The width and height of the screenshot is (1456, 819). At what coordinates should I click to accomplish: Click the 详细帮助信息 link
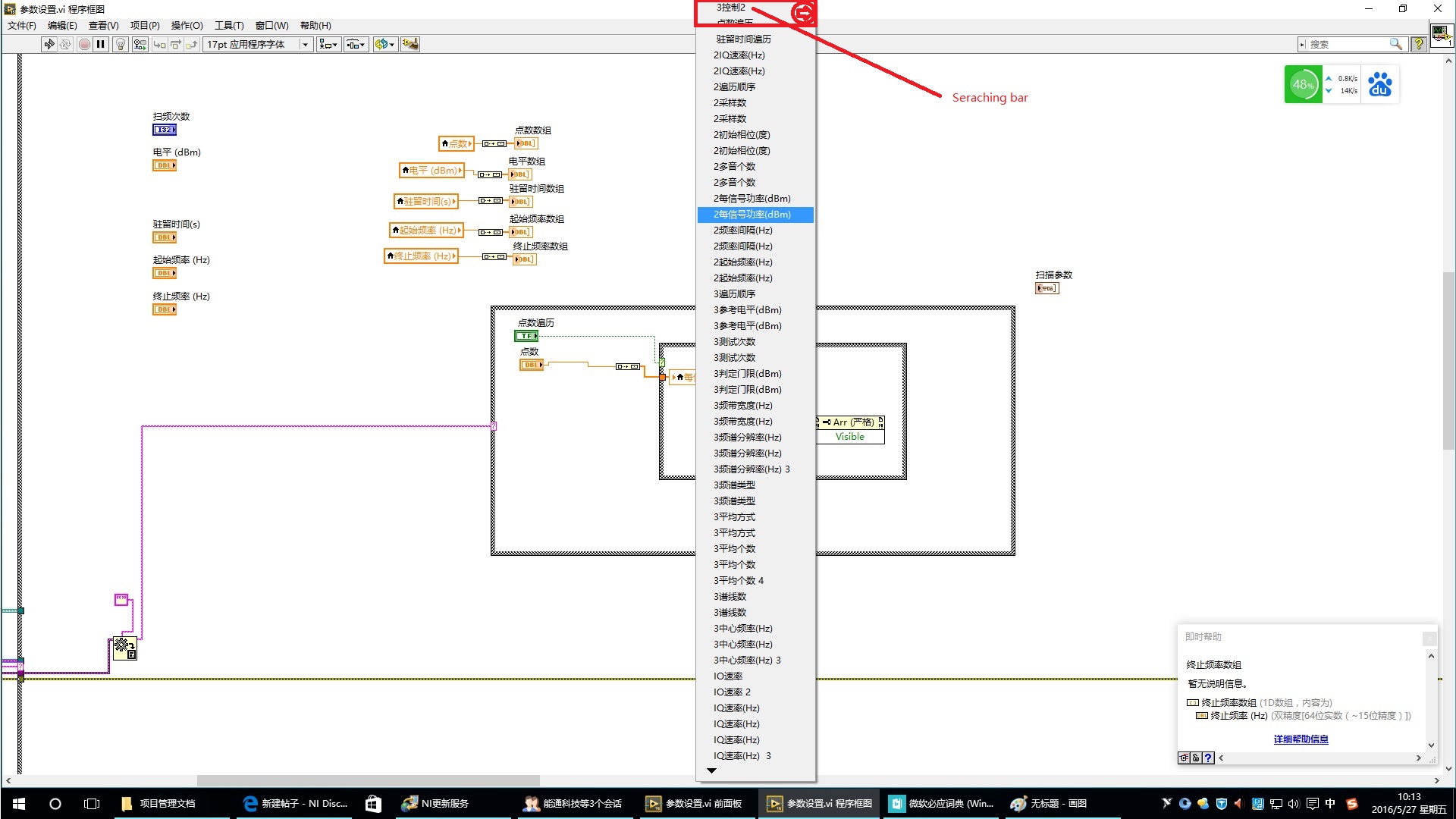(1301, 739)
